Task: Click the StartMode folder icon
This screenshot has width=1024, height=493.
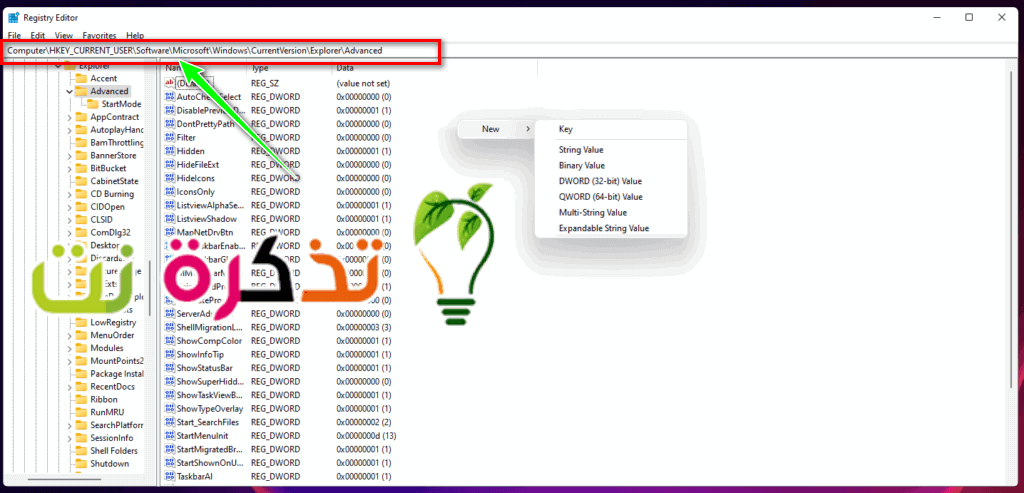Action: point(92,104)
